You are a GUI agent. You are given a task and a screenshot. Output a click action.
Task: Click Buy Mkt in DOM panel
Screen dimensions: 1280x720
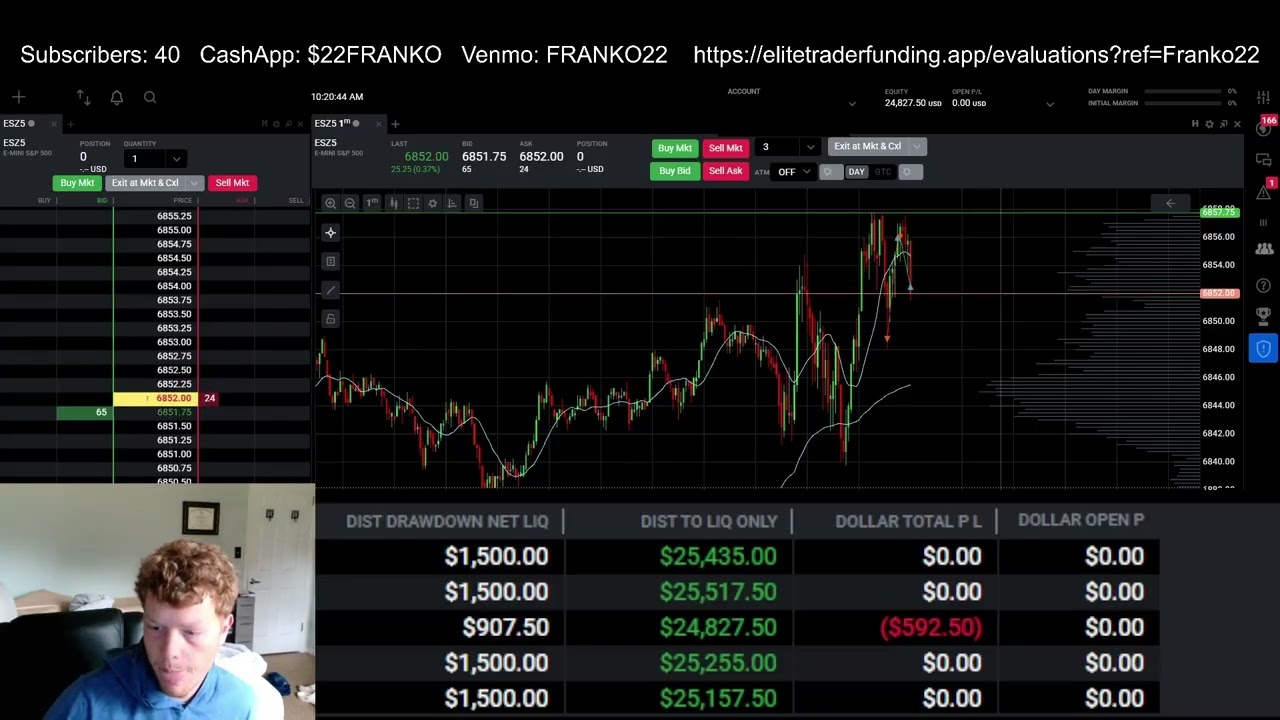pos(77,183)
